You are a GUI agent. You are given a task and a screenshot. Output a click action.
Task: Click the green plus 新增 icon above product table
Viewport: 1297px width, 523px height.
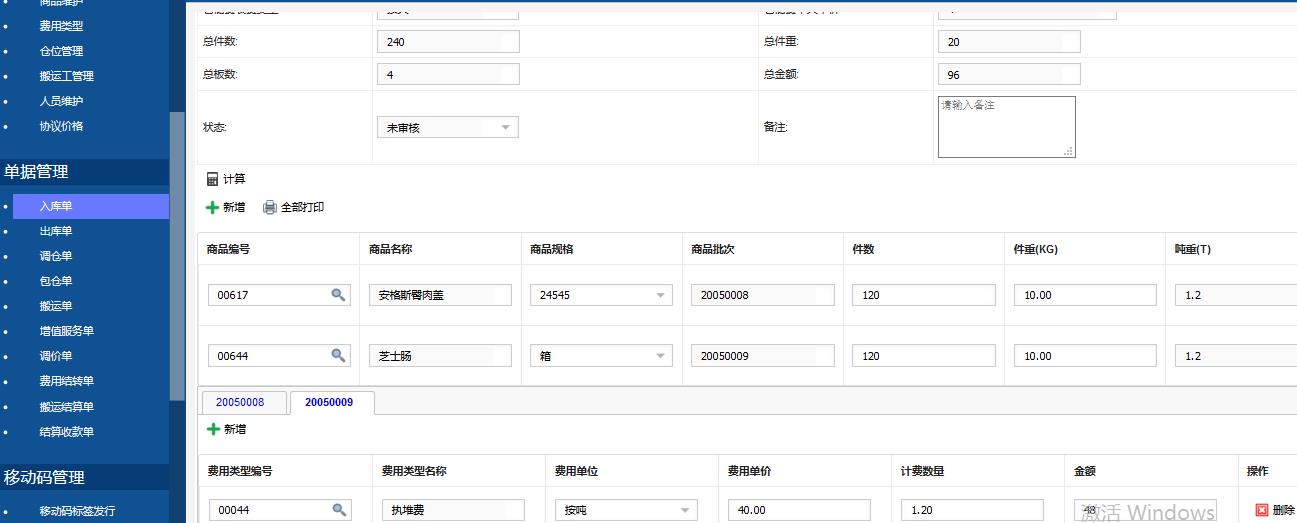212,207
